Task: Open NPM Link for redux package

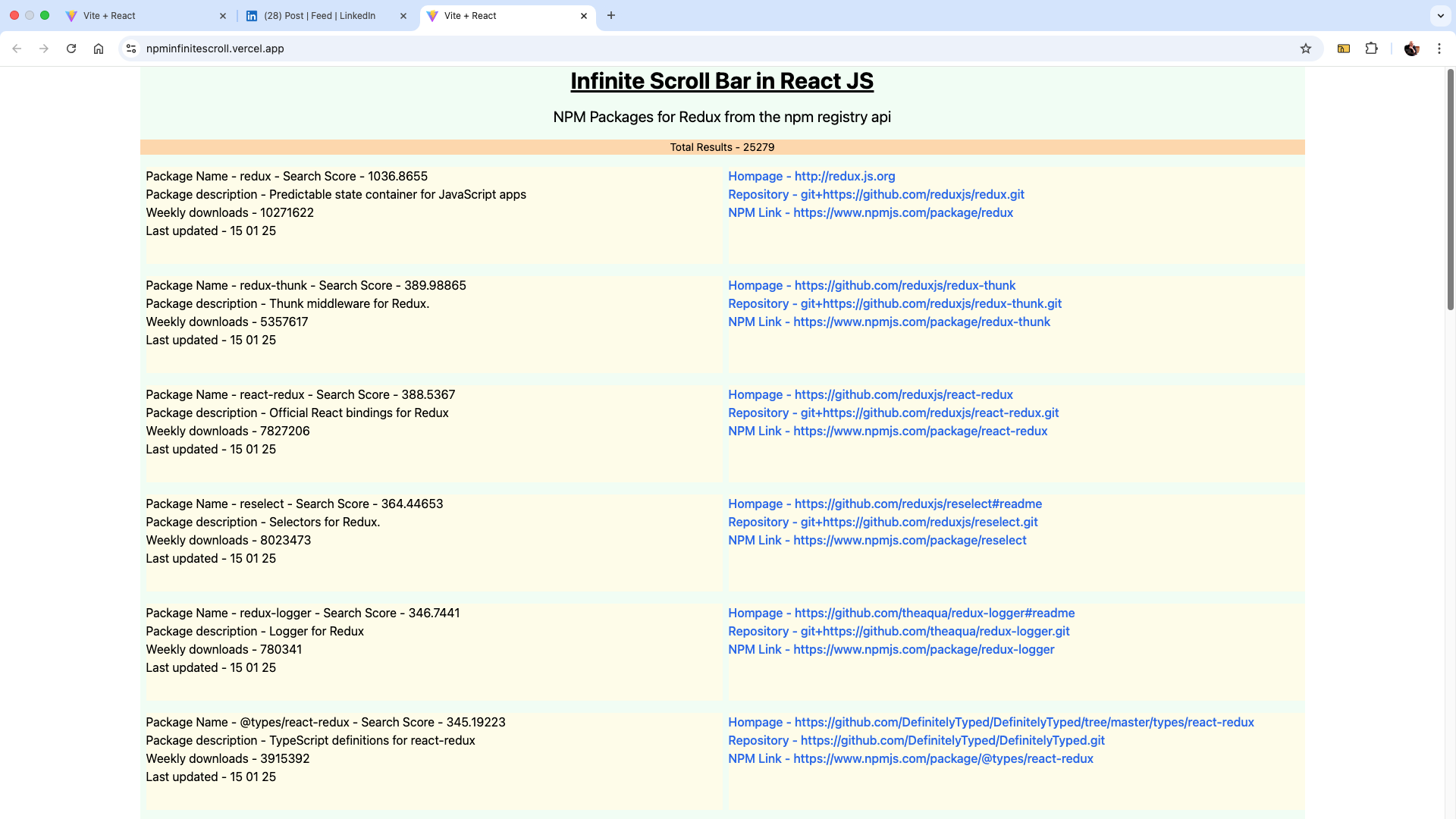Action: pos(871,212)
